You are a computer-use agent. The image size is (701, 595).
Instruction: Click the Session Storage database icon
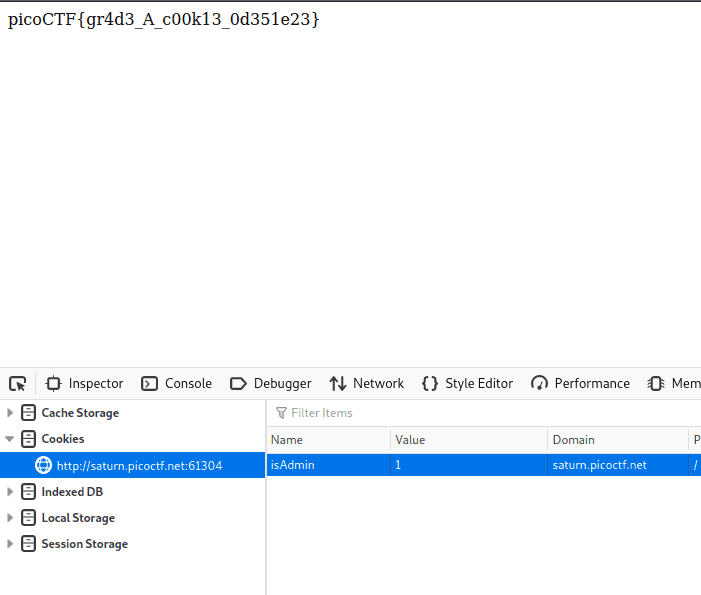(28, 544)
